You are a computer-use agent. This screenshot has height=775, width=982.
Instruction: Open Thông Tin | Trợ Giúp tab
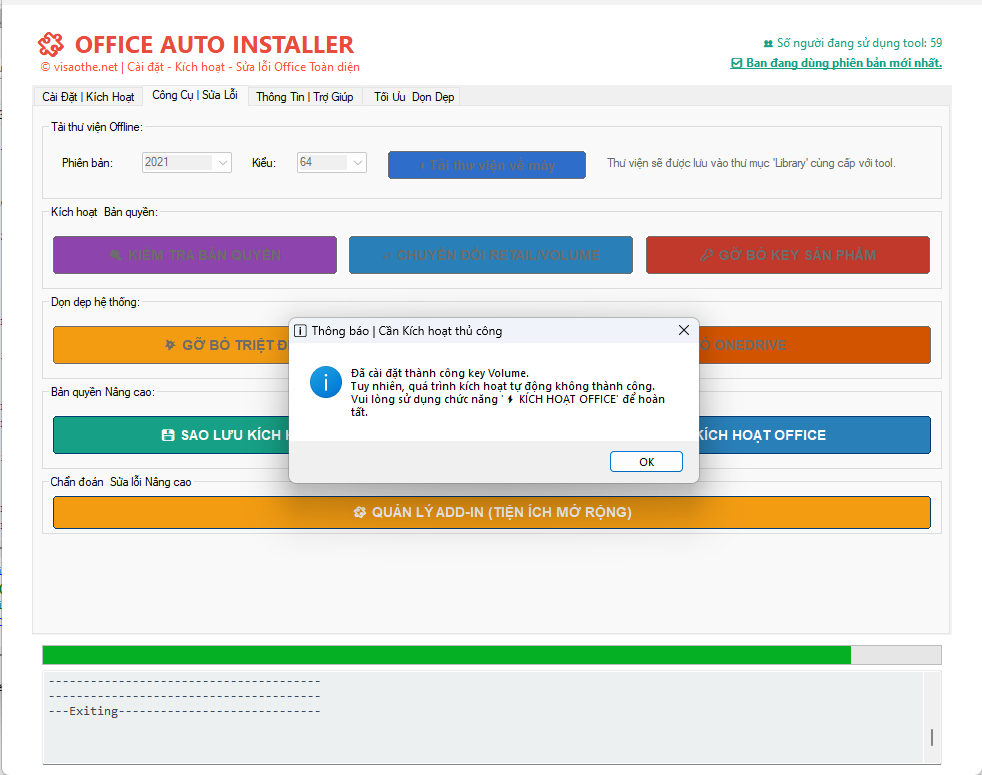point(305,96)
